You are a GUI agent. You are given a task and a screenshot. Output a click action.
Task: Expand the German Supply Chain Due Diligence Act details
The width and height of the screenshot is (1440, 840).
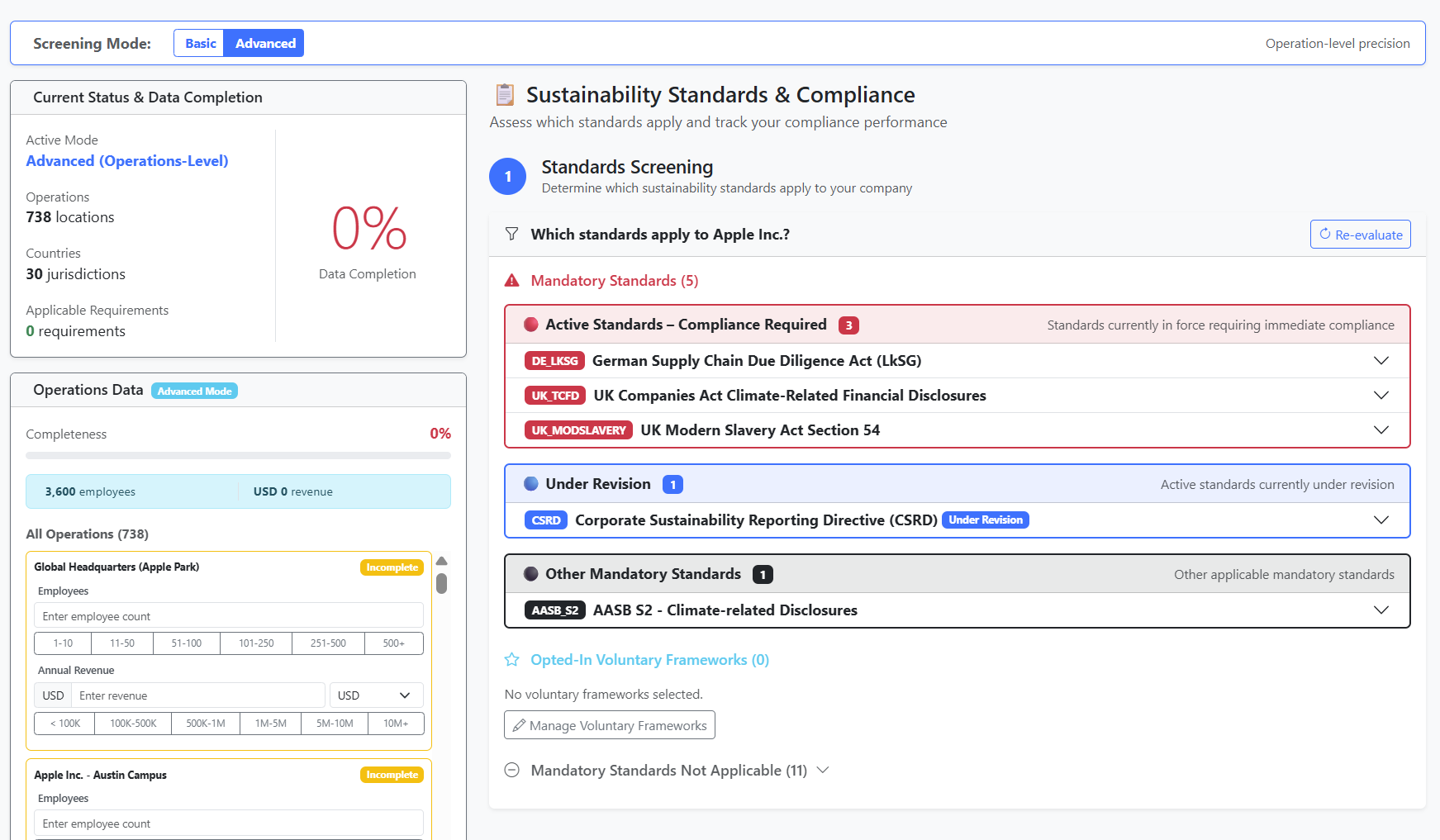[x=1381, y=360]
